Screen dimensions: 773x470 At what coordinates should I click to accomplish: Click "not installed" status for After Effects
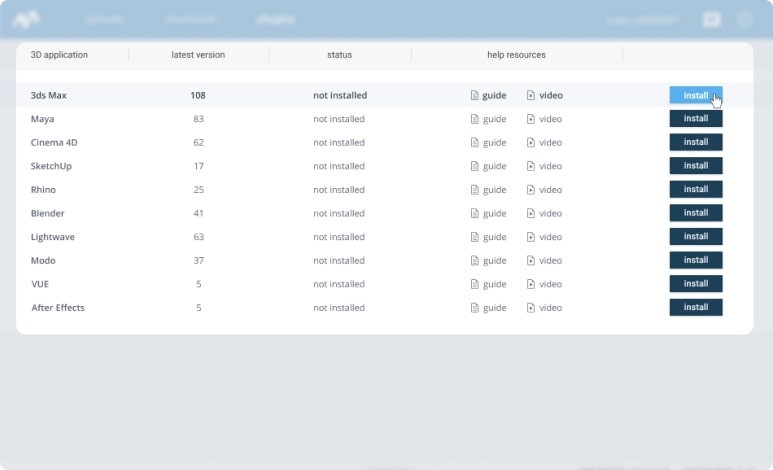339,308
